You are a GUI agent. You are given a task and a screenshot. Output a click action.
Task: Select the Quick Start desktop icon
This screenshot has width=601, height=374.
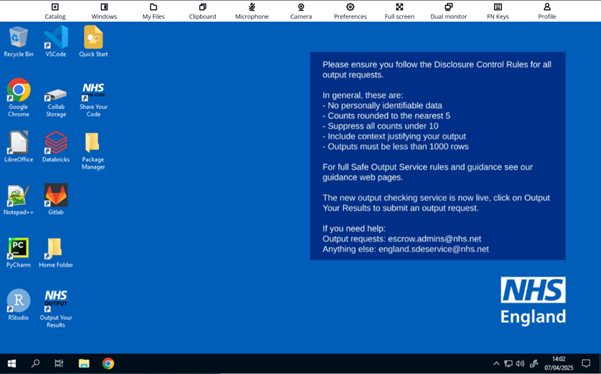coord(93,41)
